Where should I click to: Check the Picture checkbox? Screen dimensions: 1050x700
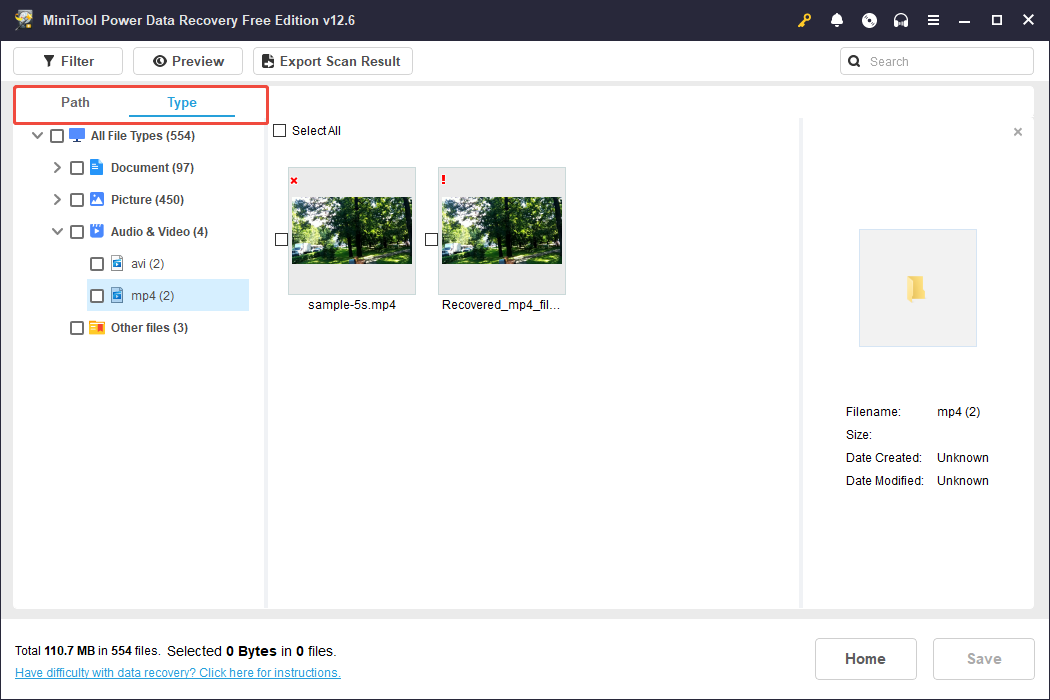[x=77, y=200]
